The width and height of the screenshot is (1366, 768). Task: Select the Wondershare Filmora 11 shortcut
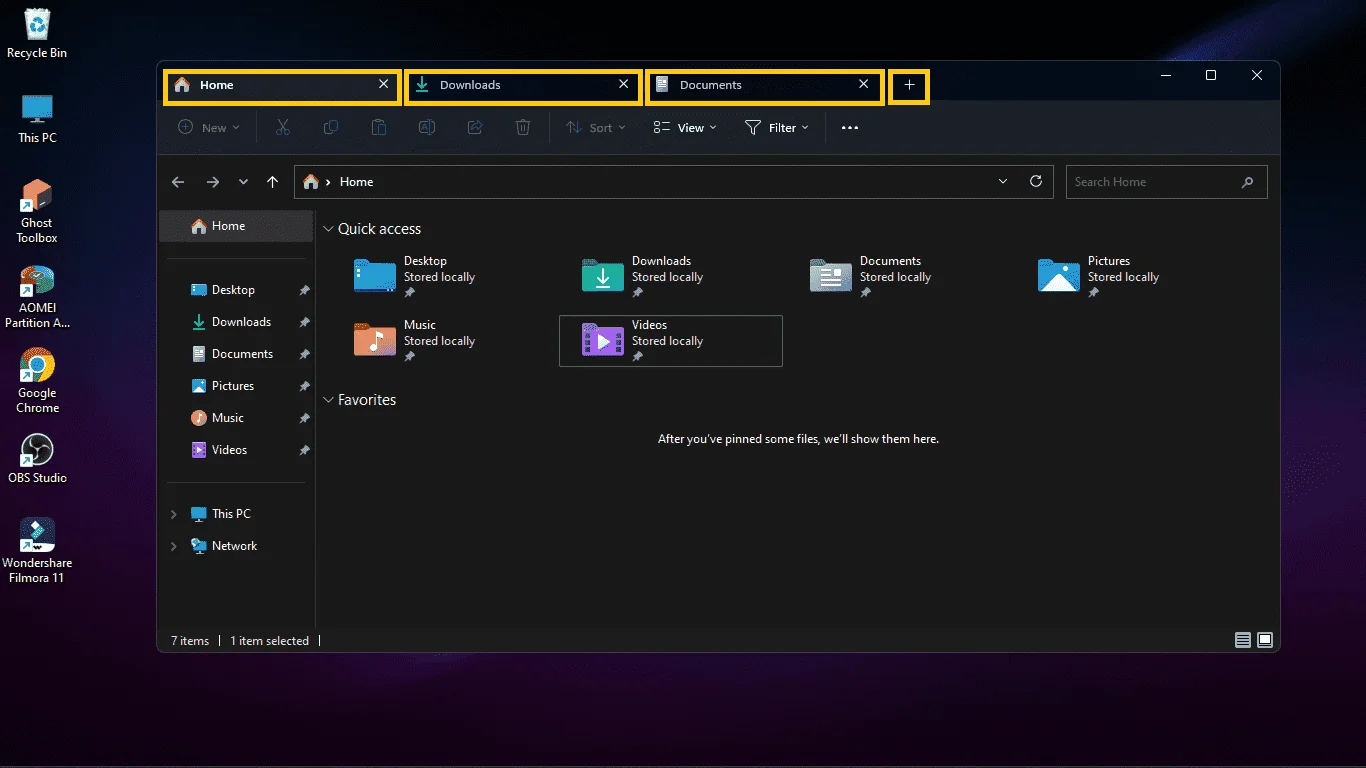click(x=37, y=550)
